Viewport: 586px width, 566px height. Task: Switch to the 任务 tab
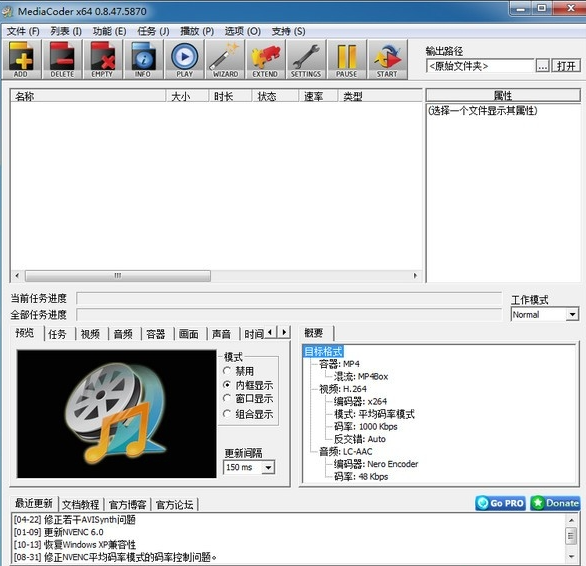click(57, 334)
